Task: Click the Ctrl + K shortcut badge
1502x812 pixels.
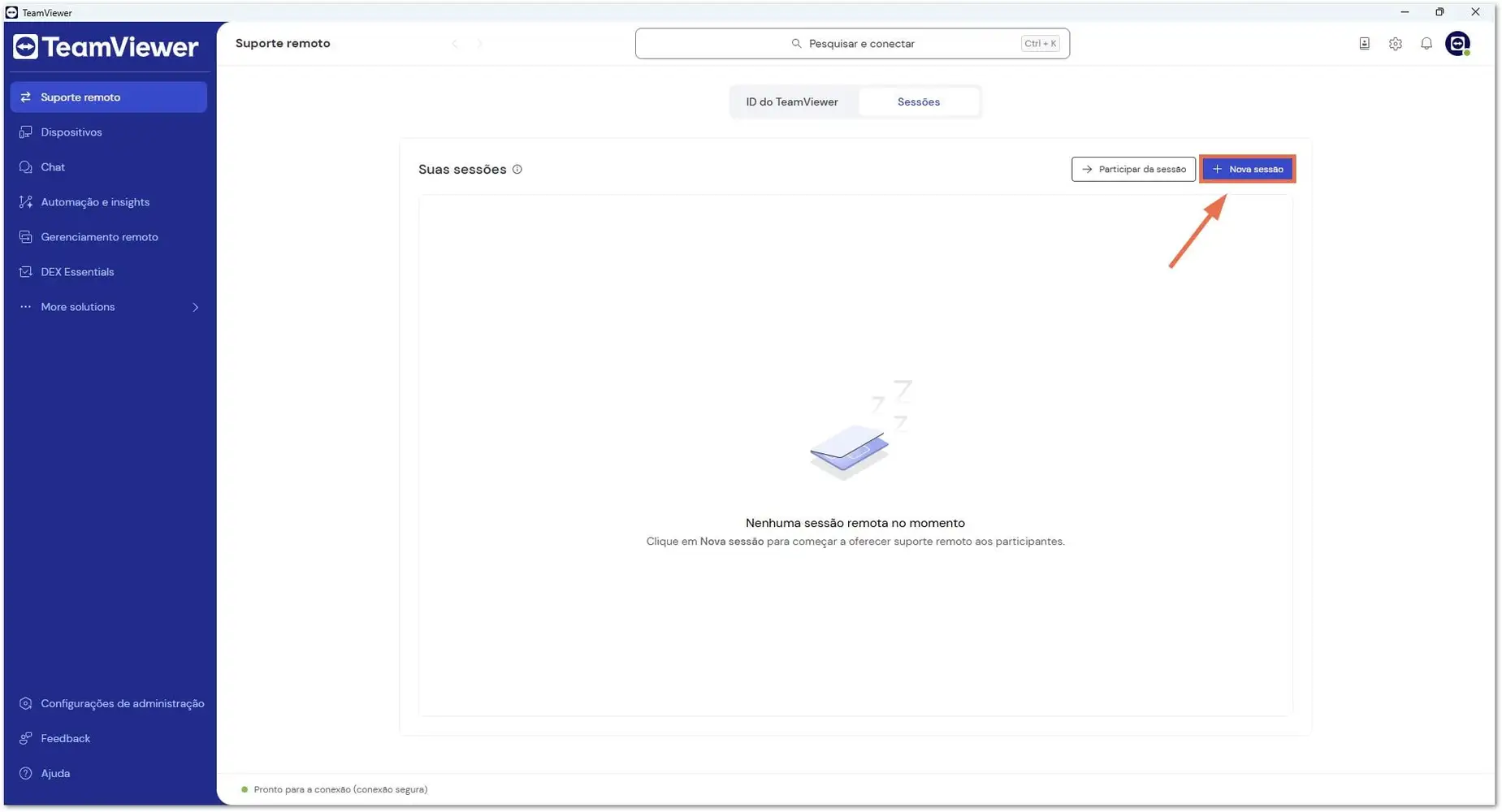Action: pos(1041,44)
